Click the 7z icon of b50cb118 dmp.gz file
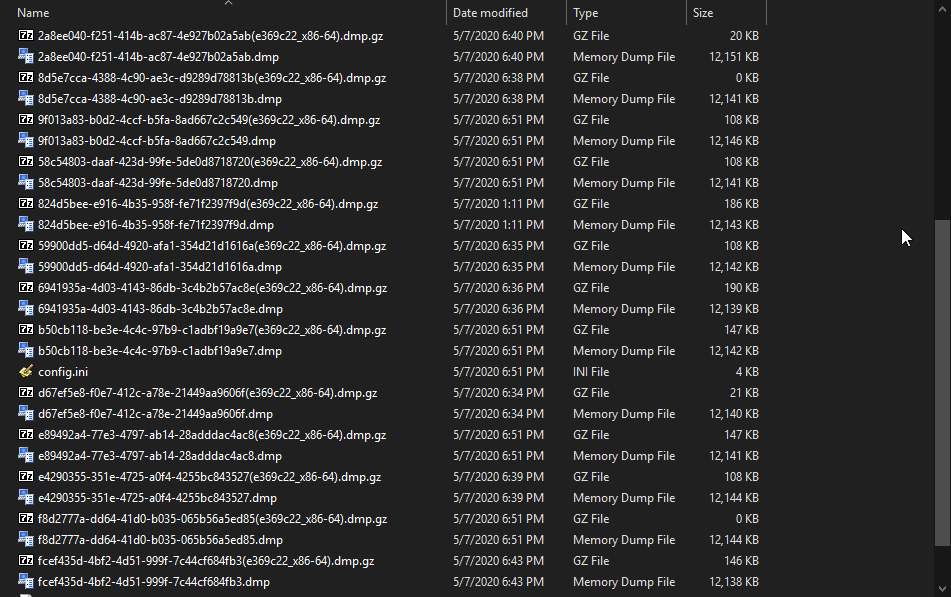This screenshot has height=597, width=951. [25, 329]
